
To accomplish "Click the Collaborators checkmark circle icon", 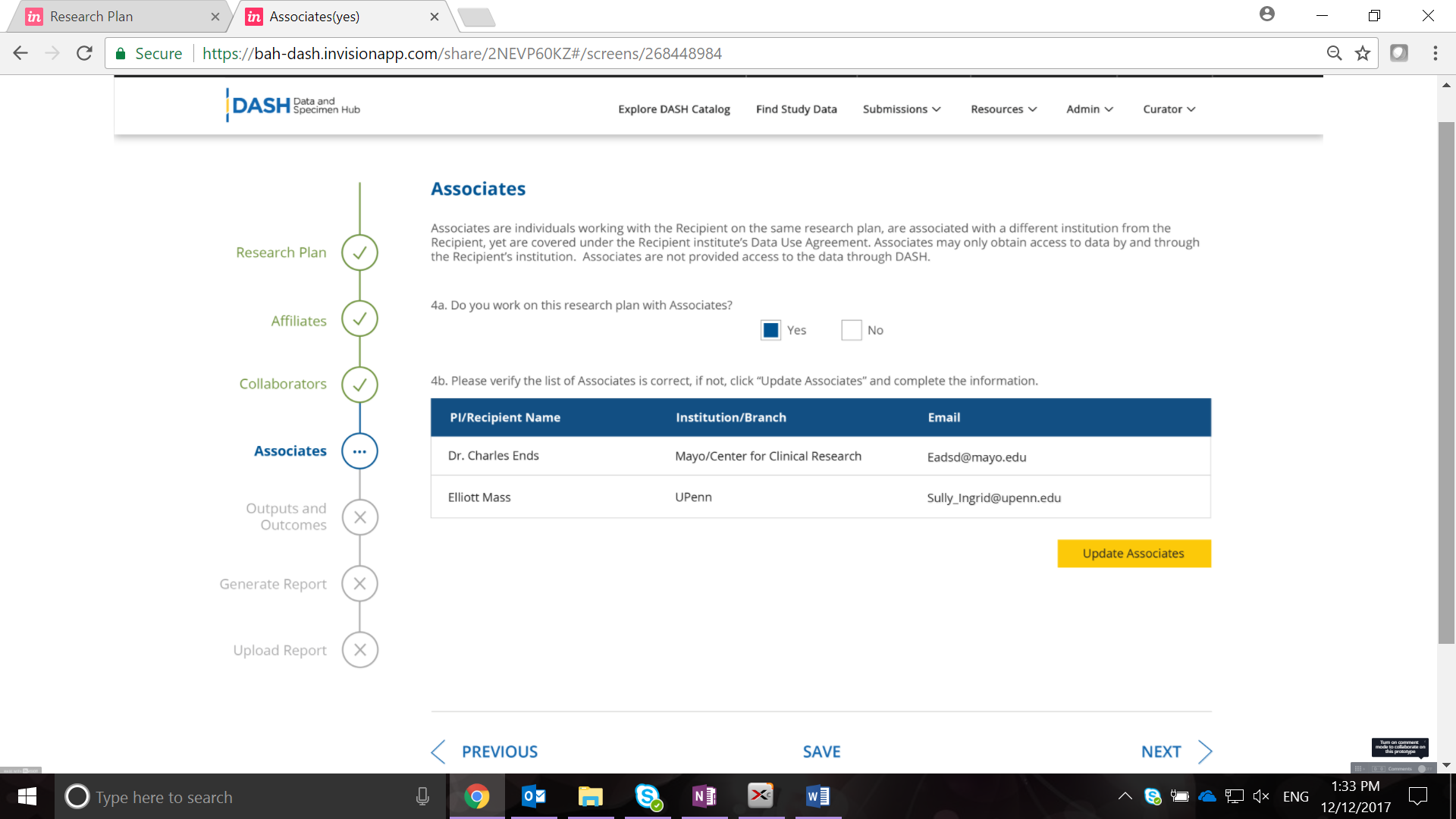I will 359,384.
